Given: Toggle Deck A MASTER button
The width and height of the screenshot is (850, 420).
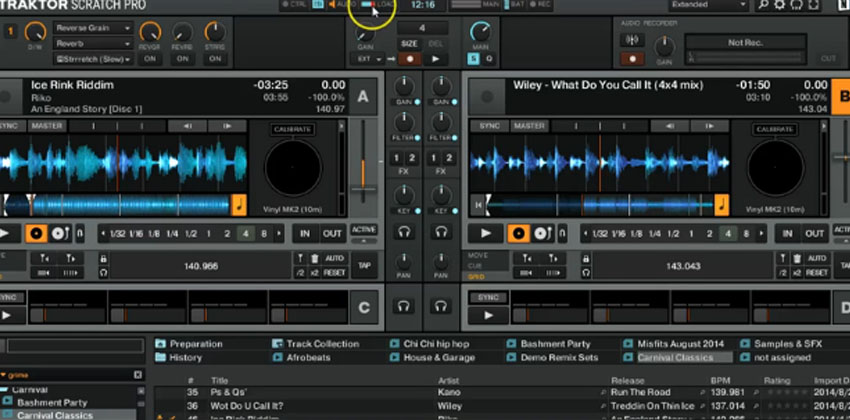Looking at the screenshot, I should (x=47, y=126).
